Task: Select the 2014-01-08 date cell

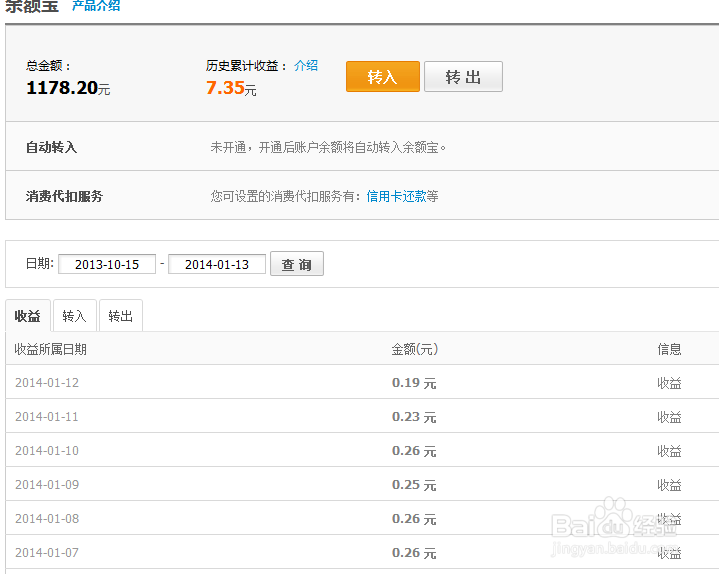Action: coord(47,518)
